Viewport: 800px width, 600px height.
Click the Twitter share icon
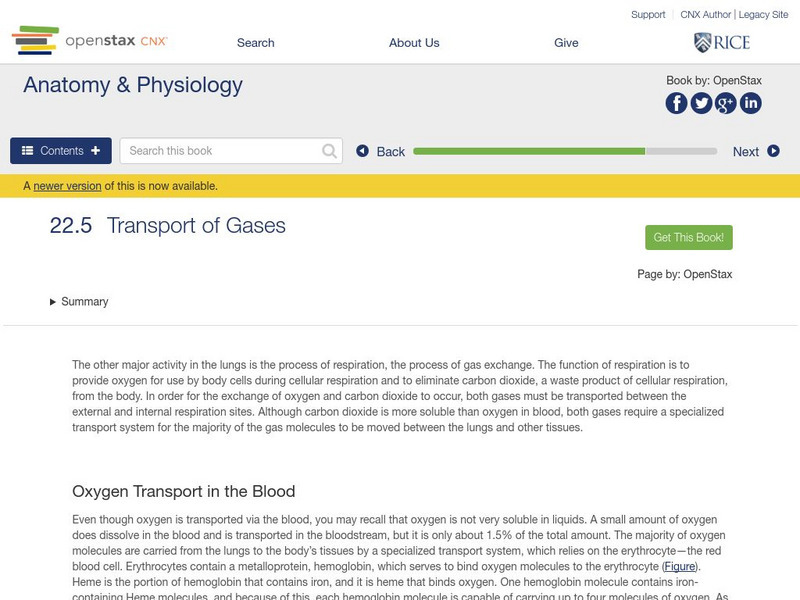coord(702,103)
